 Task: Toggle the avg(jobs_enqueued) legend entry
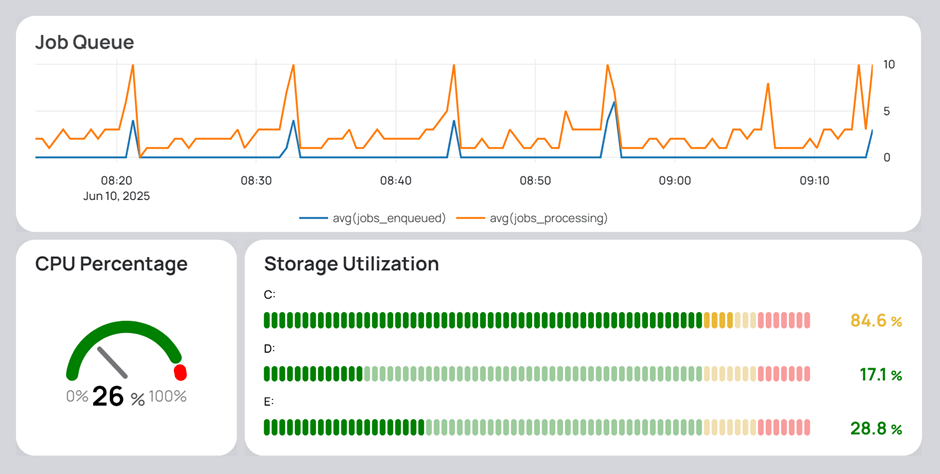pyautogui.click(x=372, y=219)
